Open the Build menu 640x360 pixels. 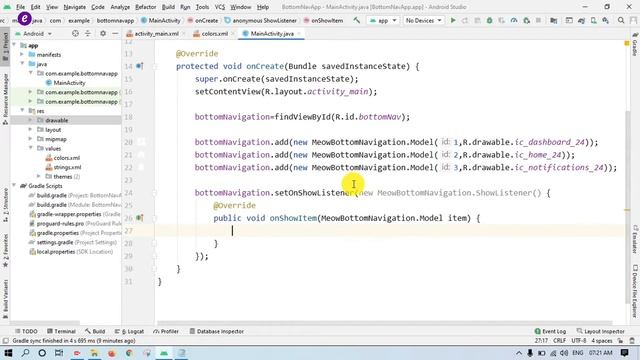(x=168, y=7)
